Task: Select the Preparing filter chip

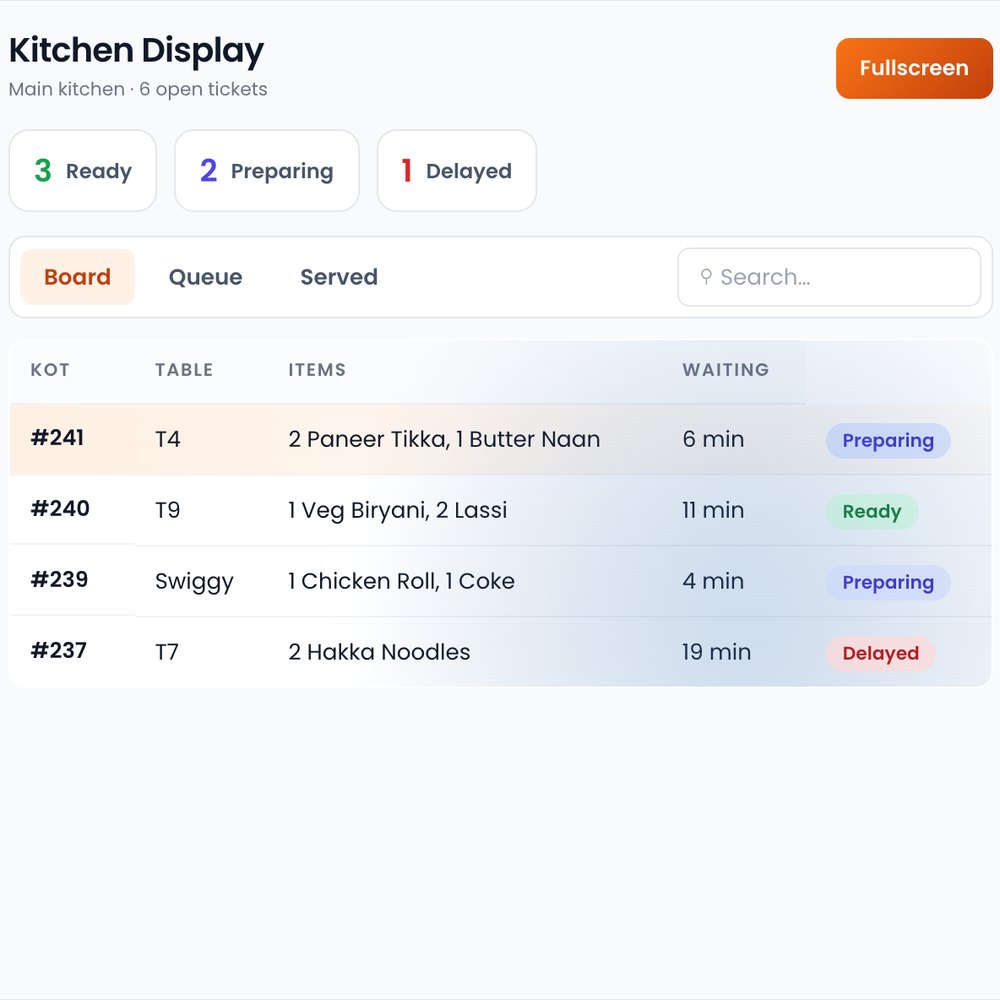Action: [x=267, y=171]
